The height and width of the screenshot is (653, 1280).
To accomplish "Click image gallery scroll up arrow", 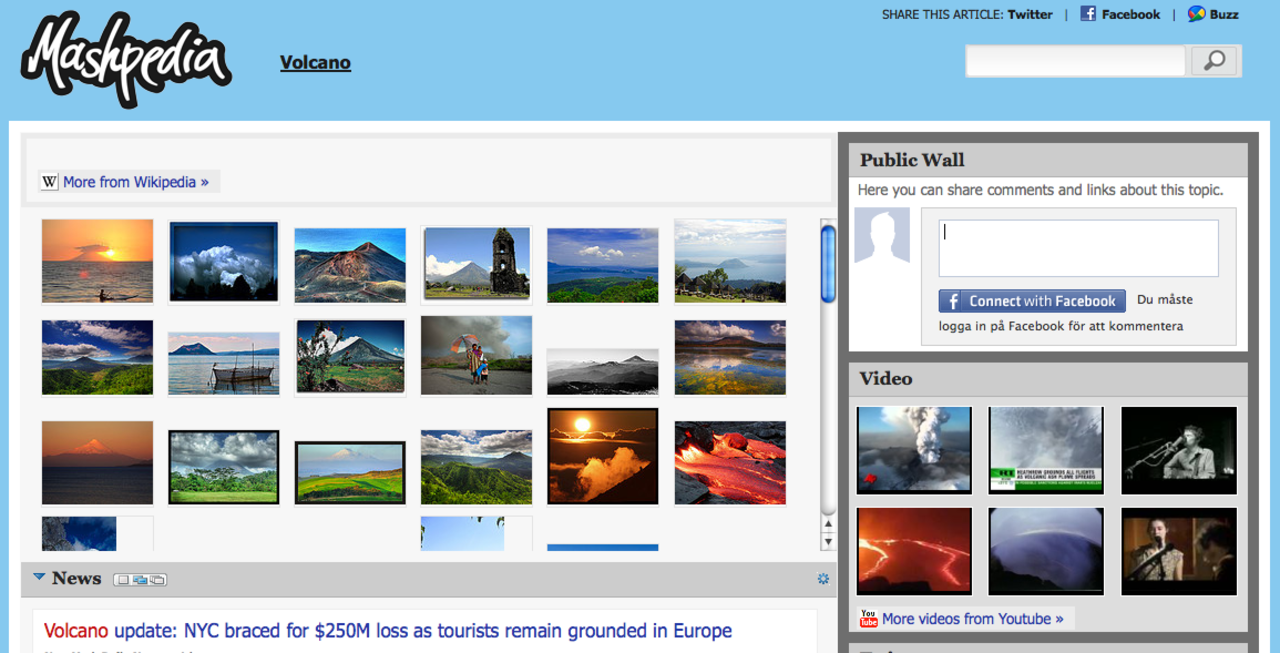I will coord(828,524).
